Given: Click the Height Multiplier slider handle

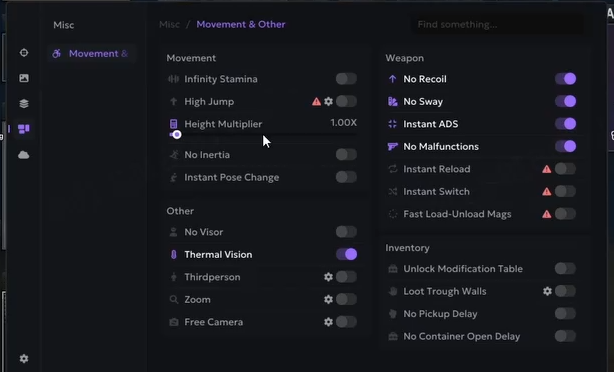Looking at the screenshot, I should pyautogui.click(x=177, y=135).
